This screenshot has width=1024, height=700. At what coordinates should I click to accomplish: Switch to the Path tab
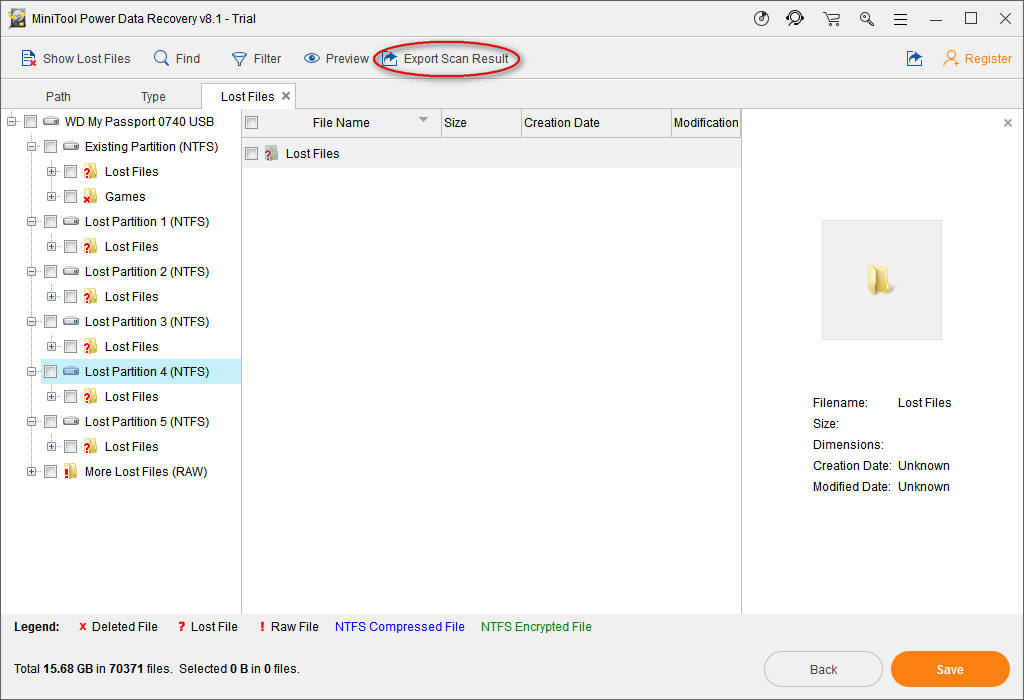(58, 97)
